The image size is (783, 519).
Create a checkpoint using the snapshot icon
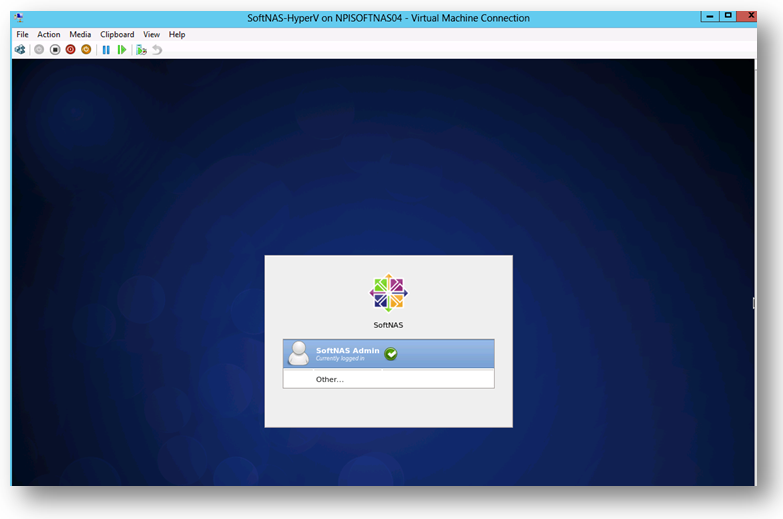141,49
